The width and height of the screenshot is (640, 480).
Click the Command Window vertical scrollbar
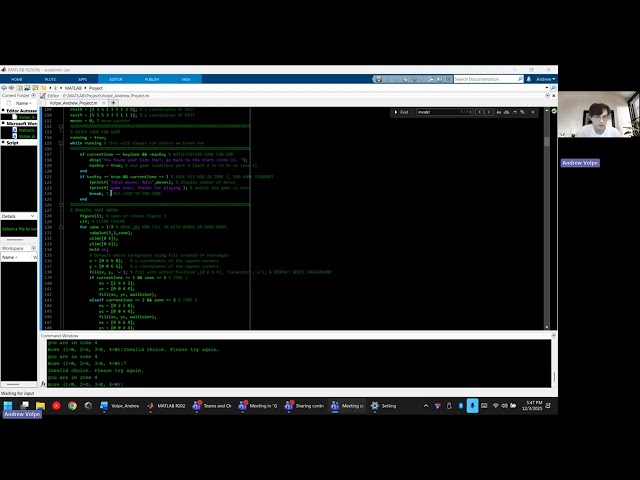(x=554, y=363)
